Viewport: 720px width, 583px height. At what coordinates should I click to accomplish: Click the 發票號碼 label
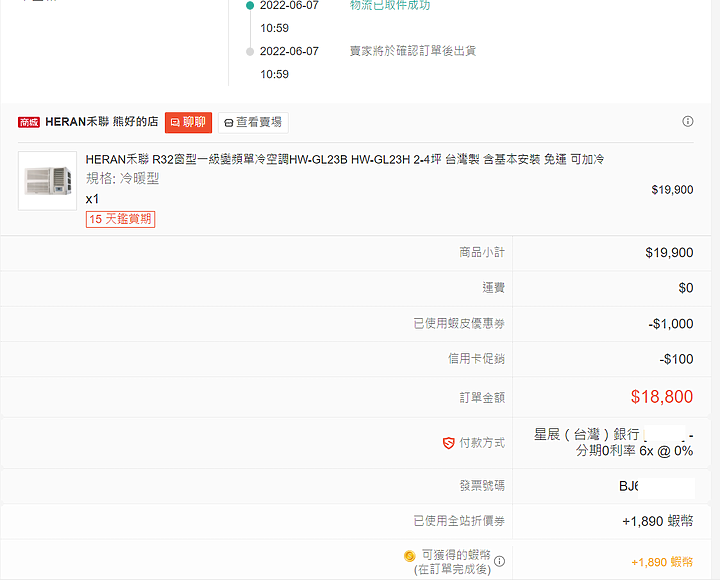pyautogui.click(x=482, y=486)
